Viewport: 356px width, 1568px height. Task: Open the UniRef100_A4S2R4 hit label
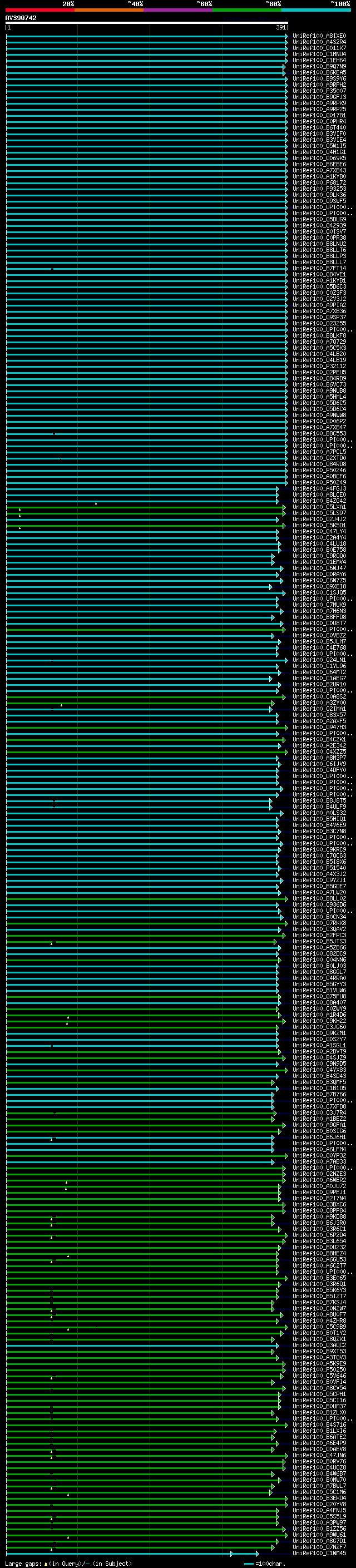[319, 42]
